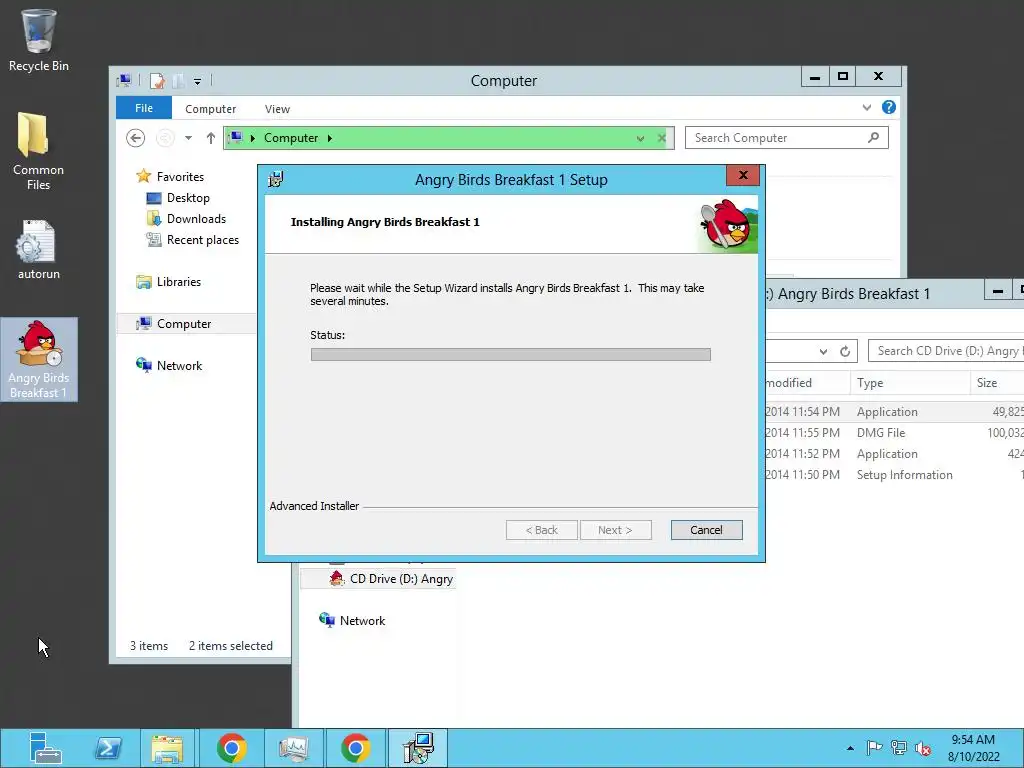Image resolution: width=1024 pixels, height=768 pixels.
Task: Open address dropdown in CD Drive window
Action: 823,351
